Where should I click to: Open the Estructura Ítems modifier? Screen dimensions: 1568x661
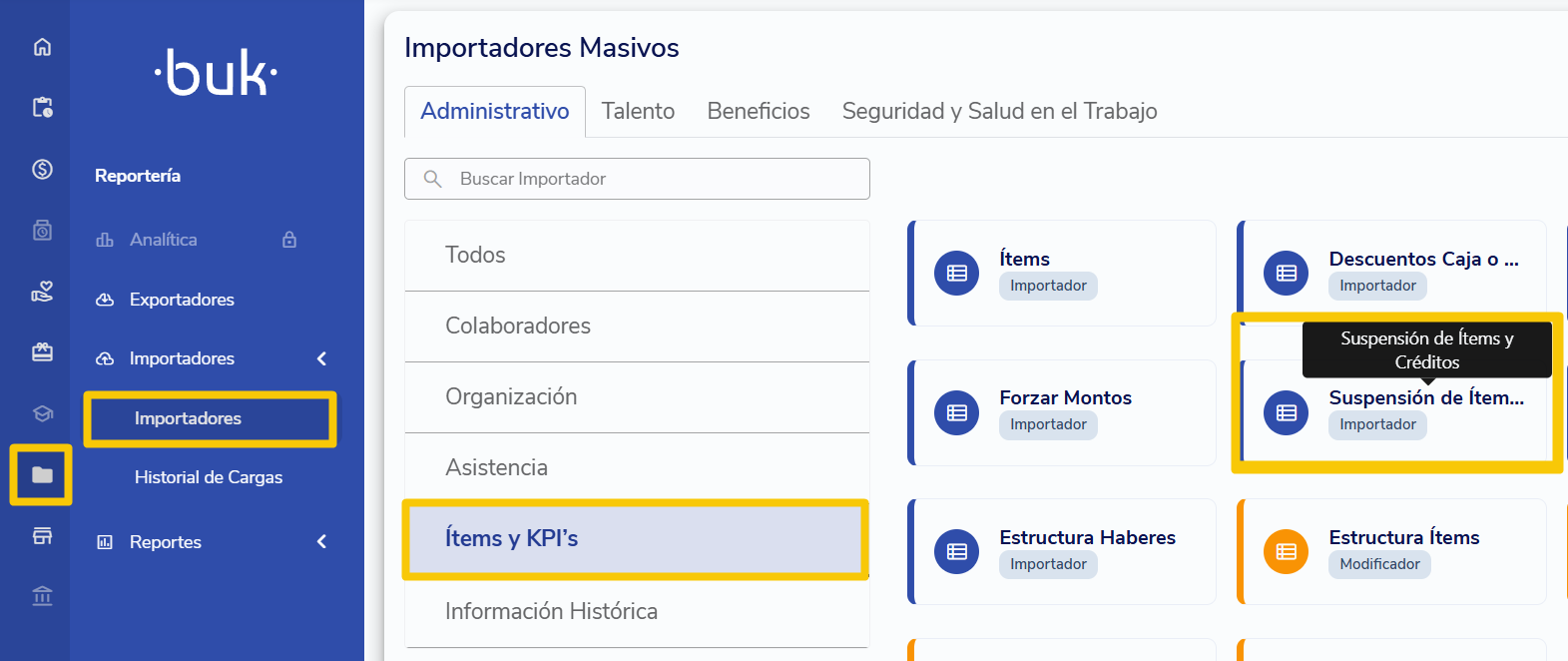pyautogui.click(x=1403, y=537)
